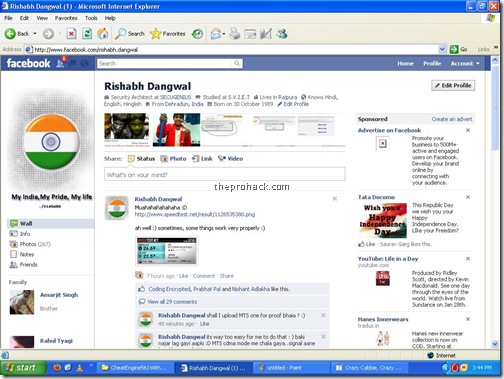
Task: Choose Photo in the Share bar
Action: (x=173, y=159)
